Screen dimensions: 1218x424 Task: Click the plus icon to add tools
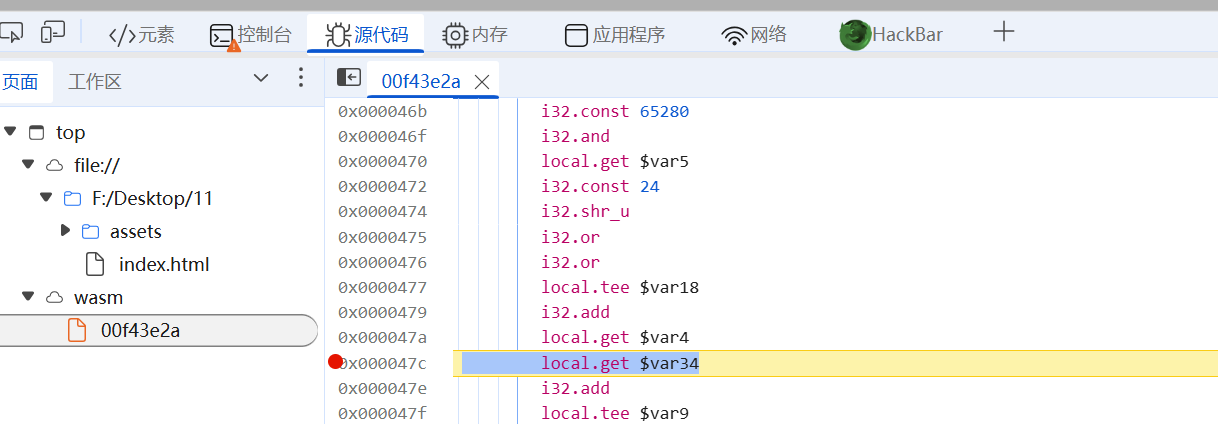pos(1004,33)
